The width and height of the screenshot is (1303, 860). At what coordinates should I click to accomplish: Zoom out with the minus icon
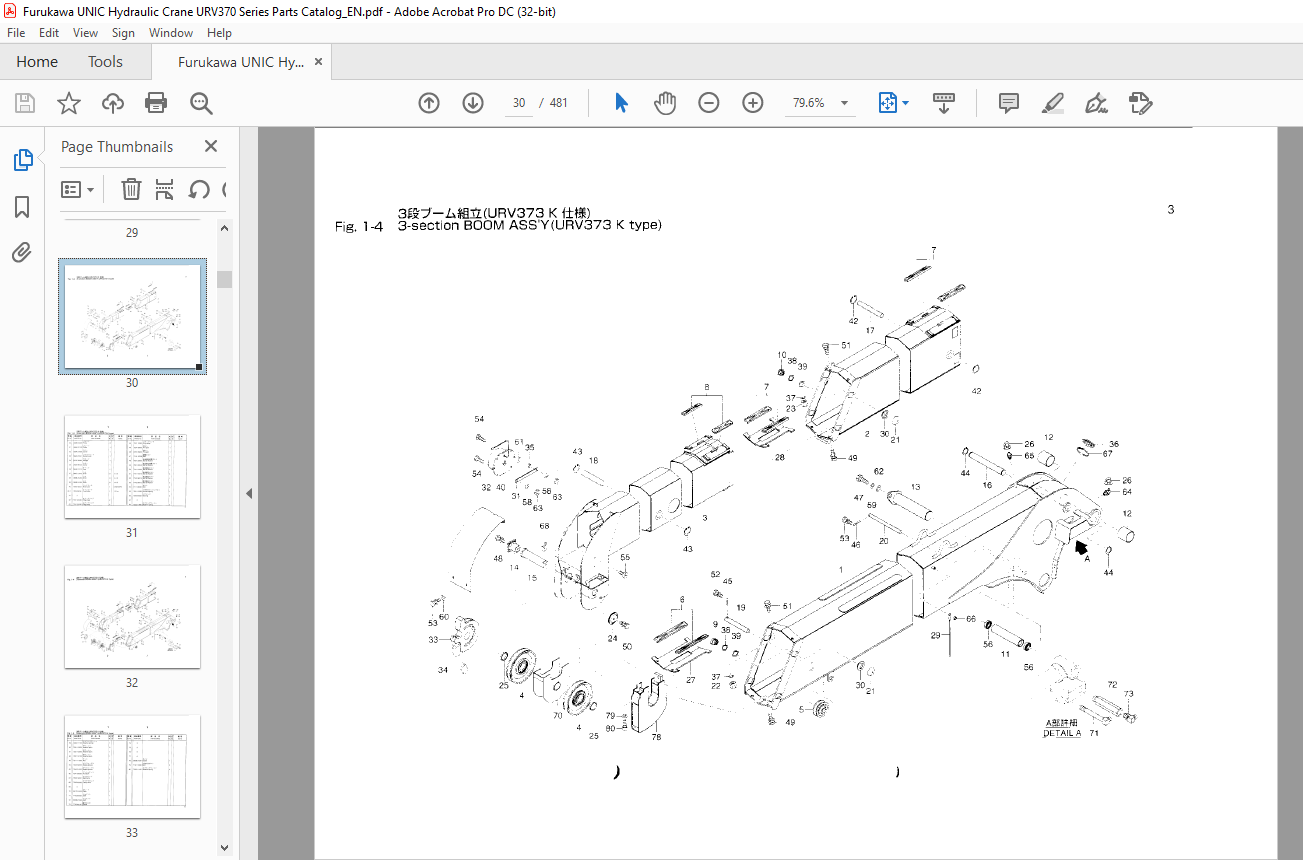click(709, 103)
